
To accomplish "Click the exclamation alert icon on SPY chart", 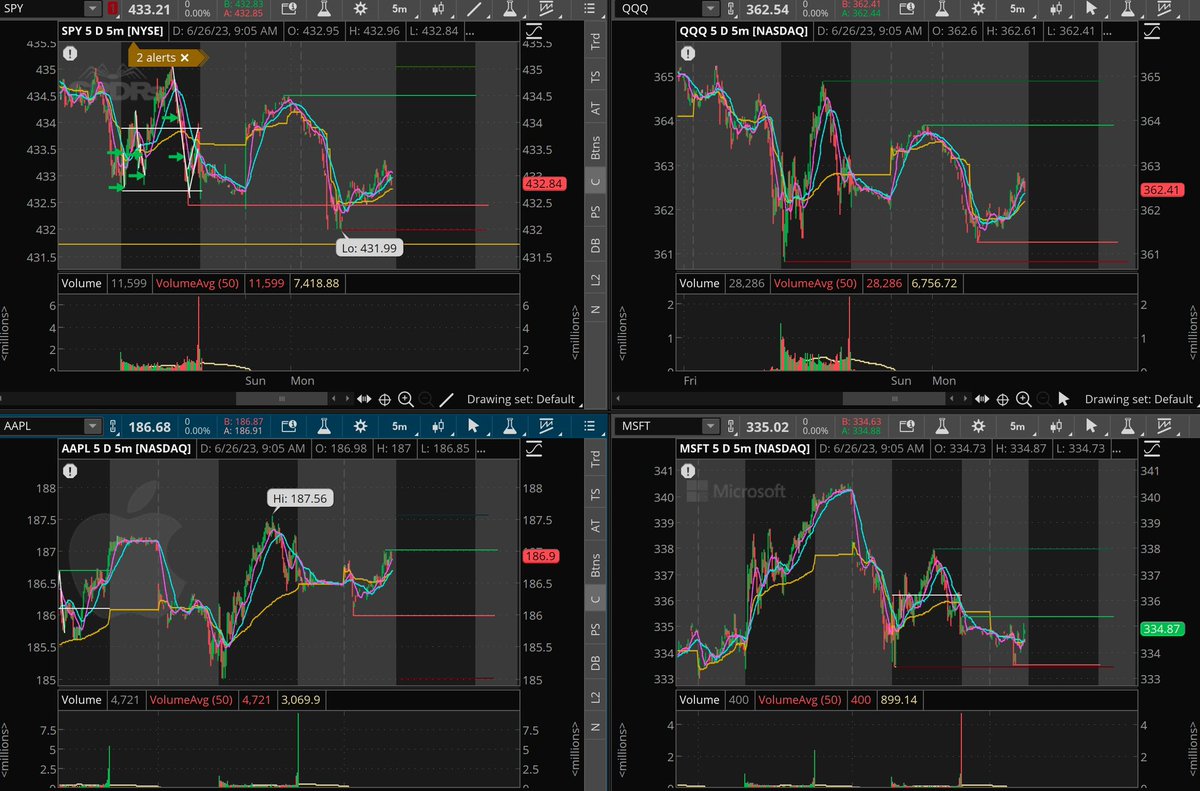I will (69, 55).
